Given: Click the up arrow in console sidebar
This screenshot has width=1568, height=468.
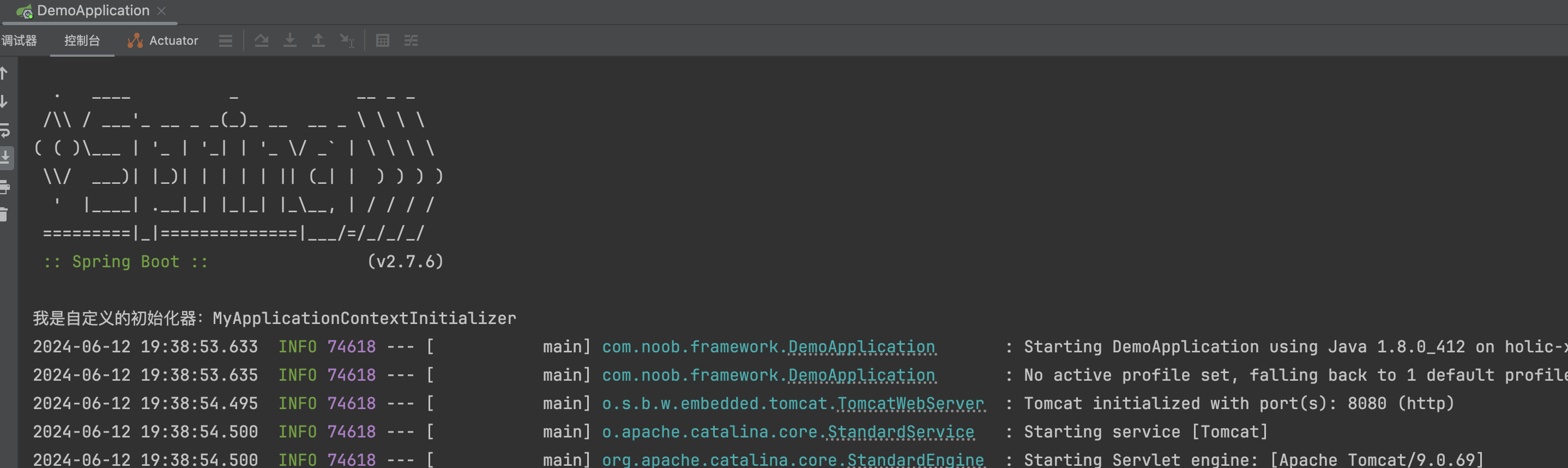Looking at the screenshot, I should pyautogui.click(x=4, y=74).
